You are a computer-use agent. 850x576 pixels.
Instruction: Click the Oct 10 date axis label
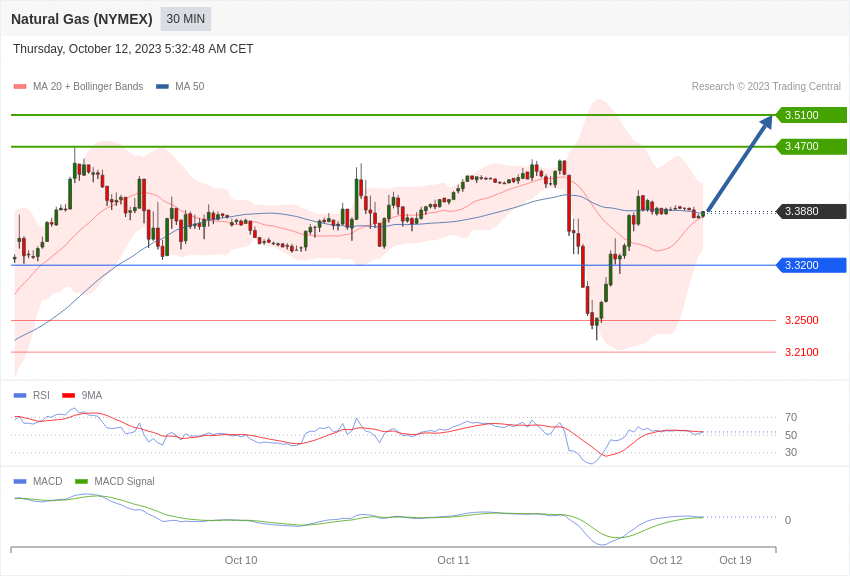[x=241, y=560]
